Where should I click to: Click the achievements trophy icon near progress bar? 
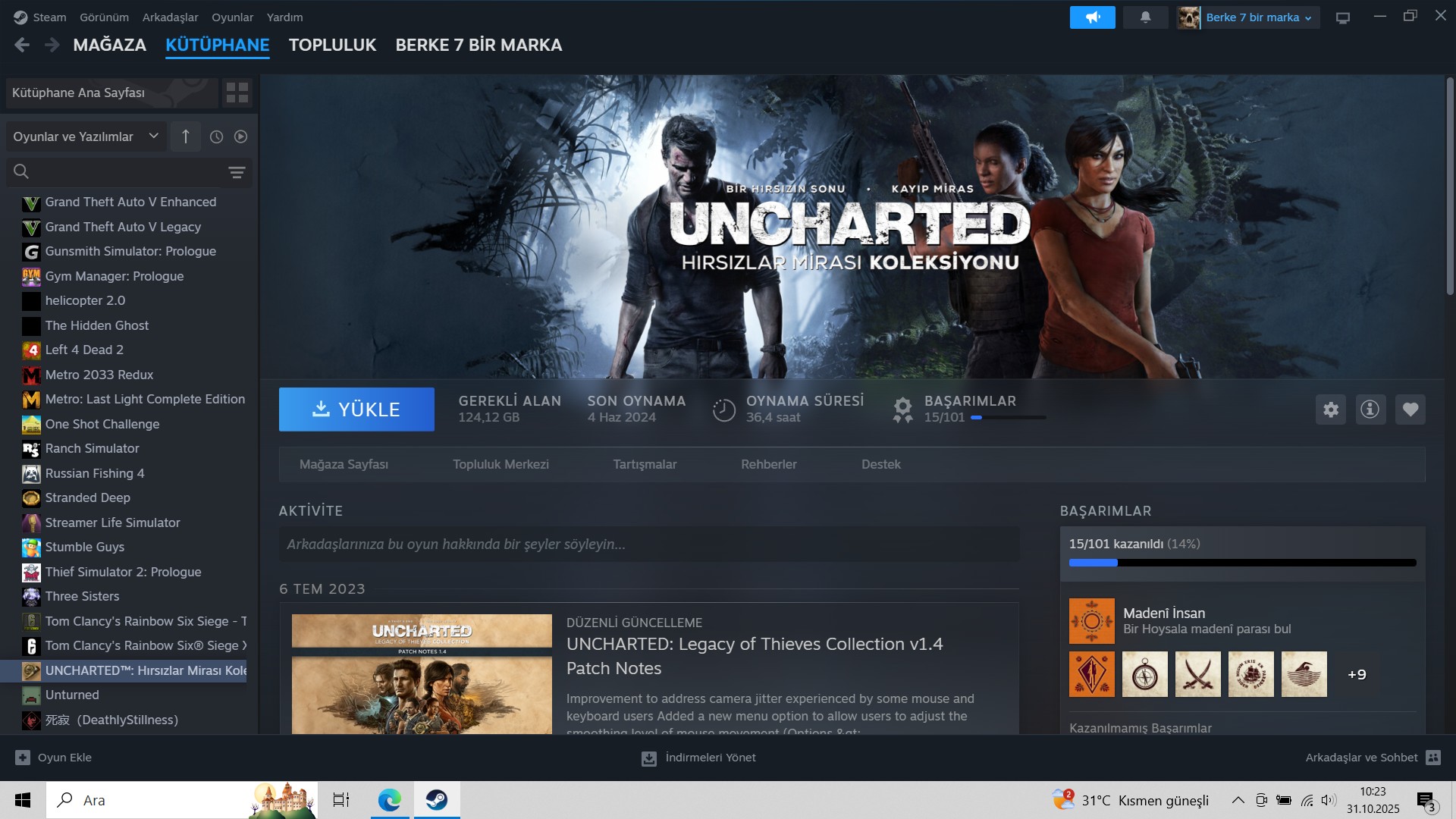[x=902, y=408]
